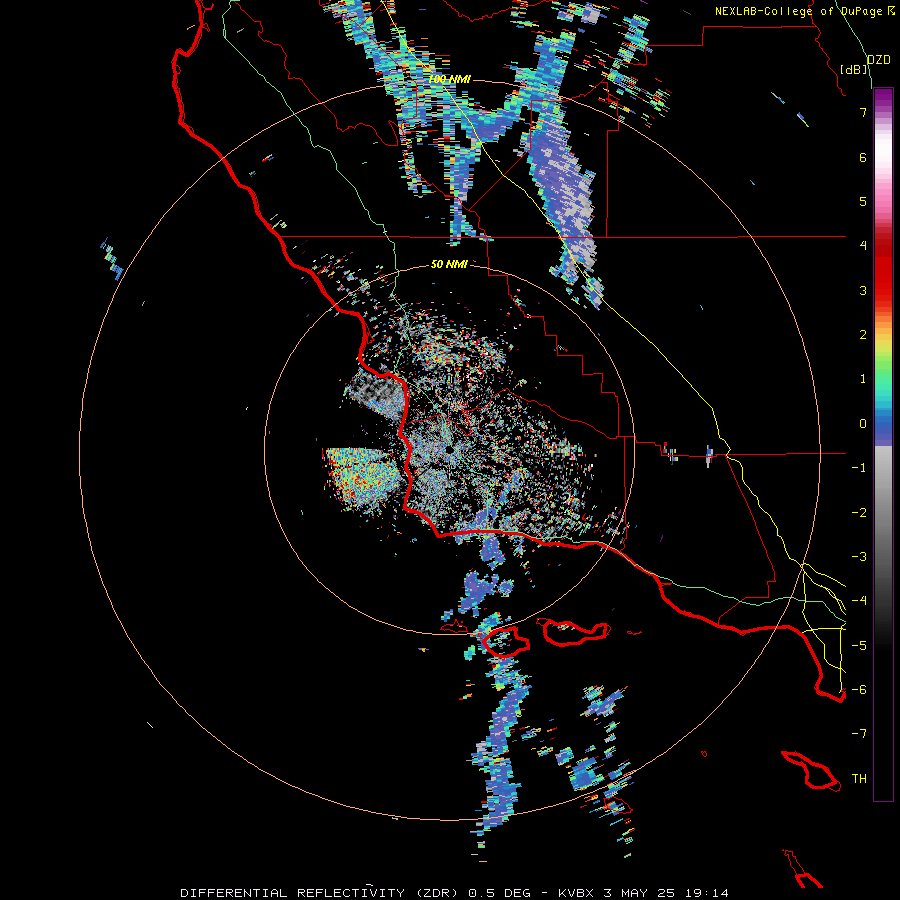Click the -6 dB value on color scale
This screenshot has width=900, height=900.
pos(859,690)
